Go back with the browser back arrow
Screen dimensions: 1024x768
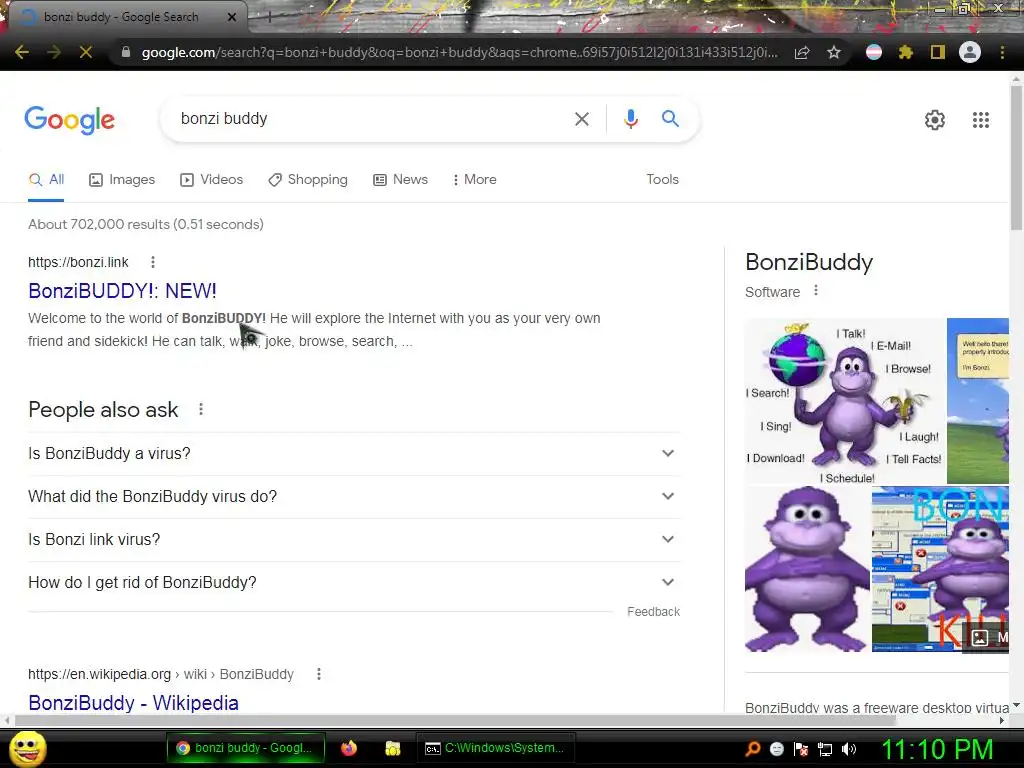22,52
